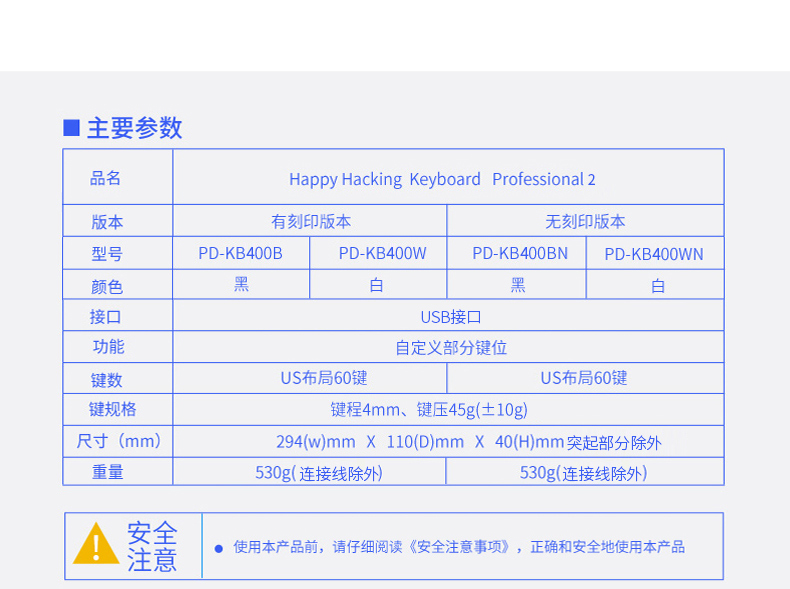Click the 无刻印版本 cell
The height and width of the screenshot is (589, 790).
585,221
